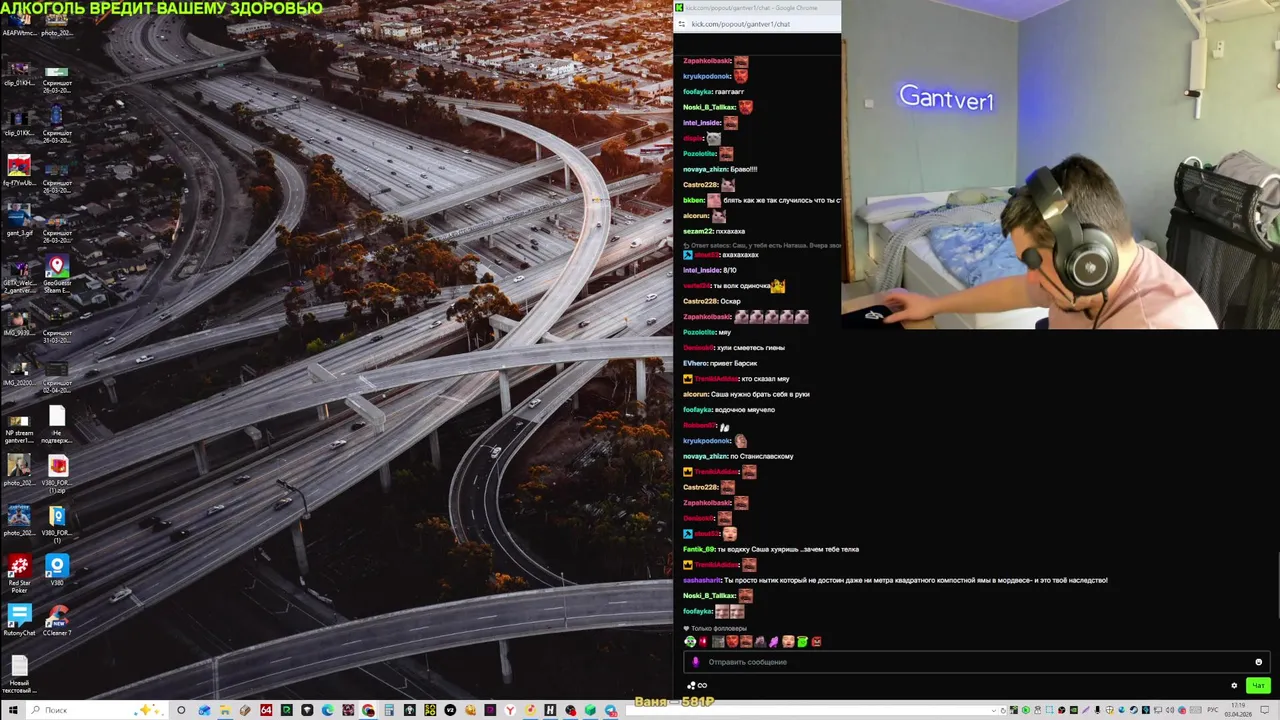This screenshot has height=720, width=1280.
Task: Insert the first green-faced emote from quick emotes
Action: pyautogui.click(x=690, y=641)
